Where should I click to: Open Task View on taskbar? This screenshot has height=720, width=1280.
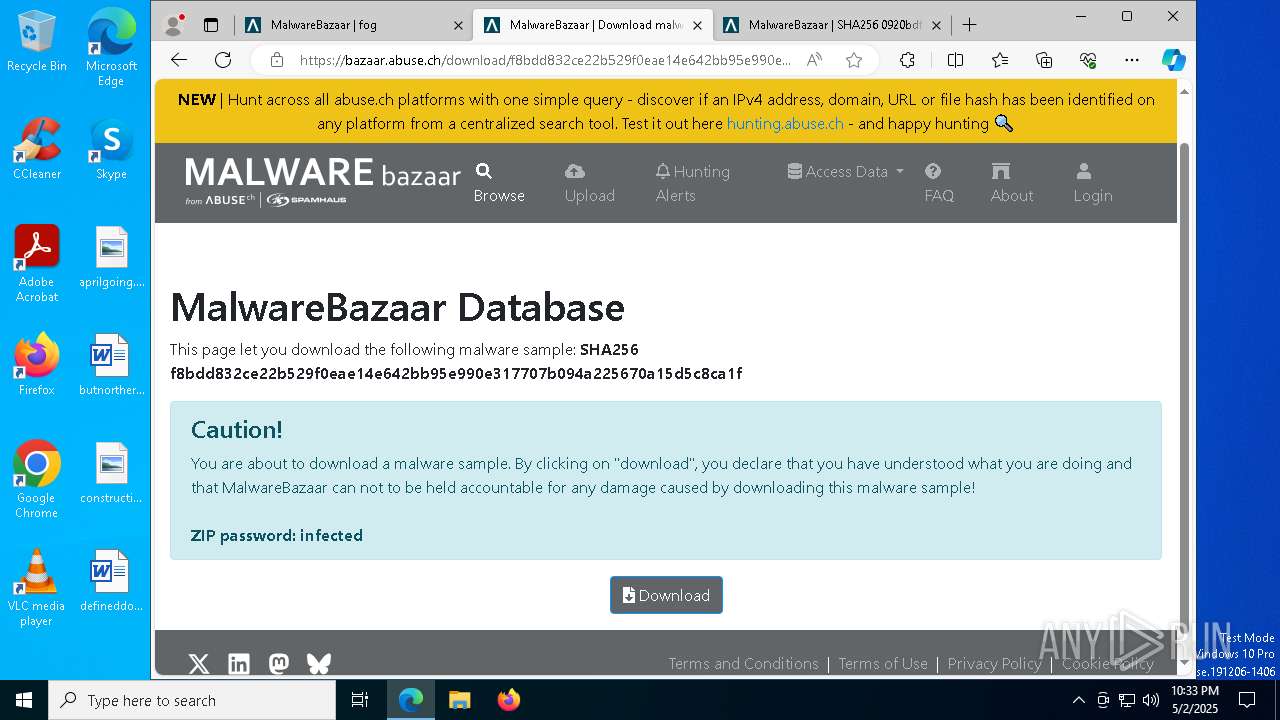360,700
